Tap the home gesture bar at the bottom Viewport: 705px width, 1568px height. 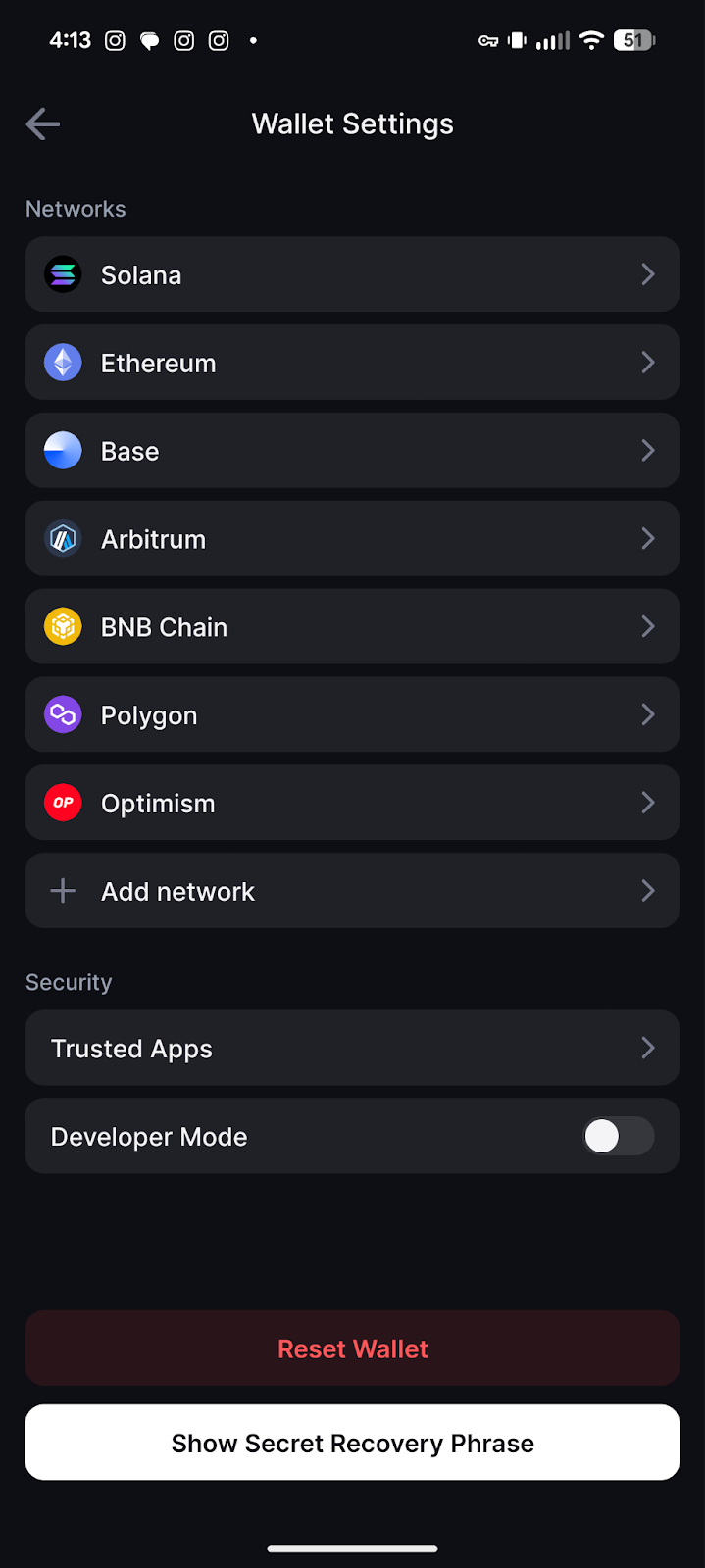pyautogui.click(x=352, y=1549)
